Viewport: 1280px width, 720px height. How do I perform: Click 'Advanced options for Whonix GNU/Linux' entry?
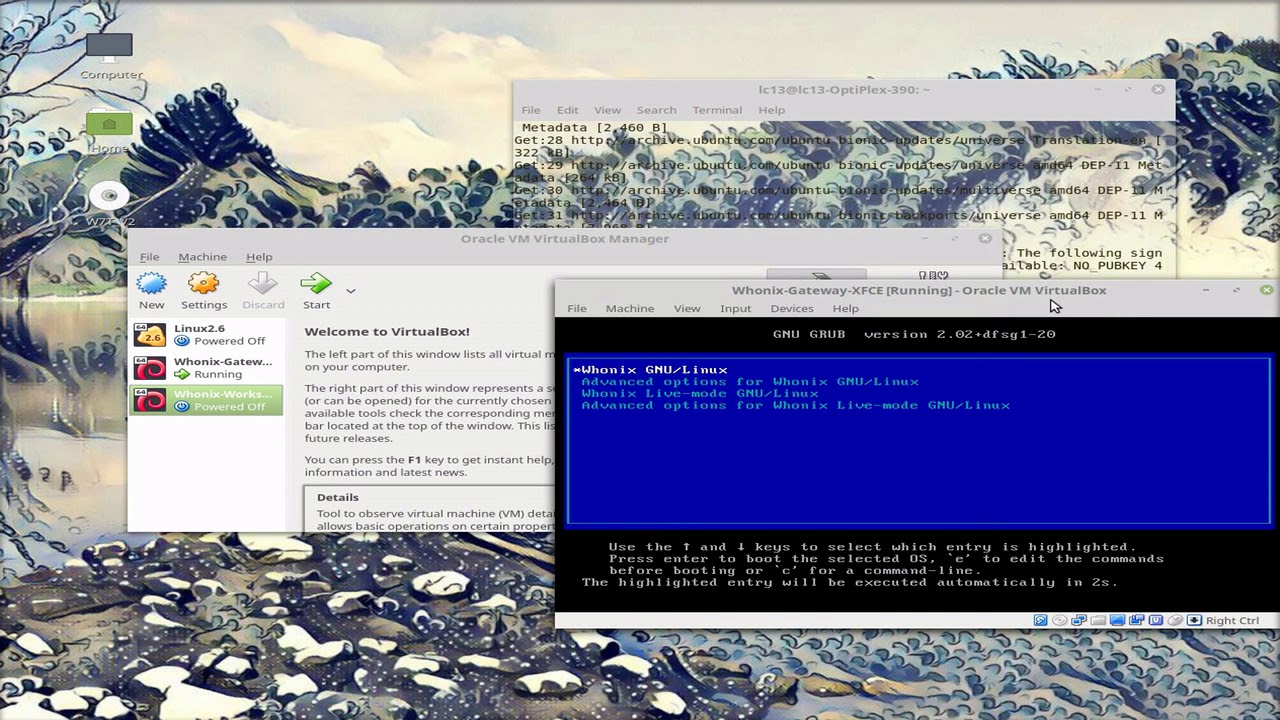point(750,382)
